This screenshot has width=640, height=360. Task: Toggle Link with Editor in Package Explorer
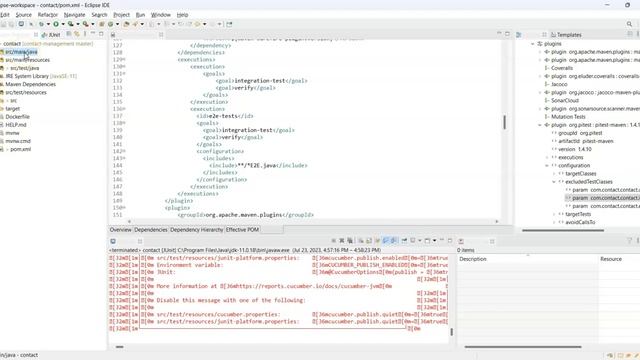click(x=76, y=34)
